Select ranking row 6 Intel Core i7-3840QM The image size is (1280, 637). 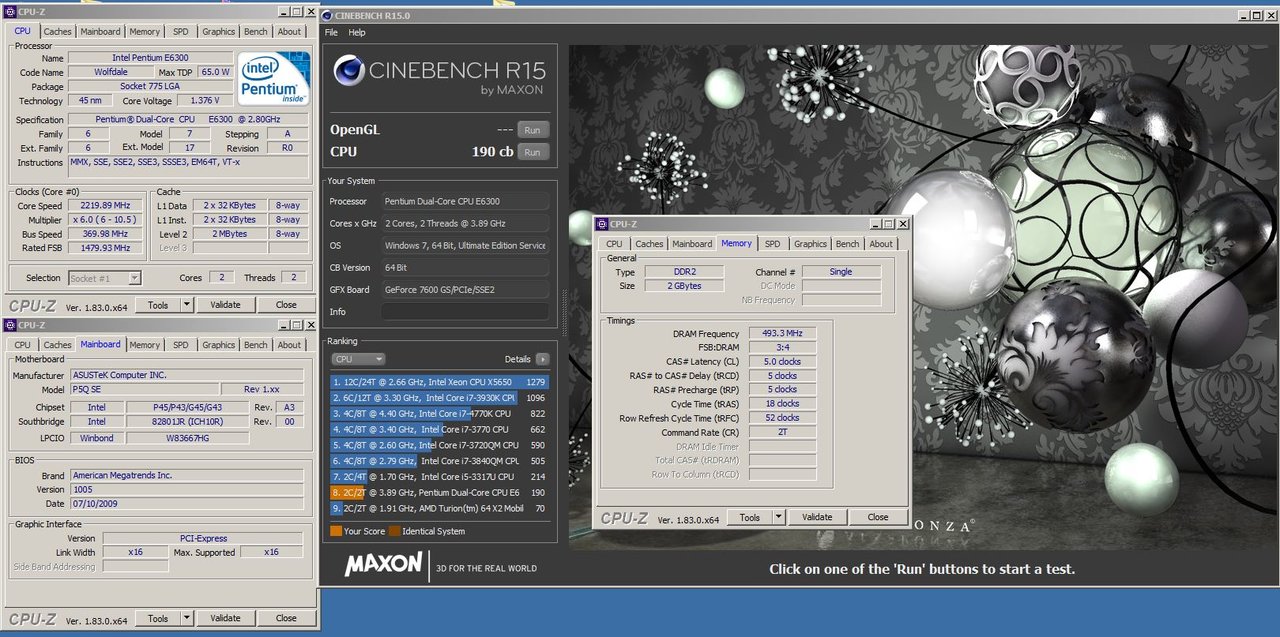pyautogui.click(x=439, y=461)
